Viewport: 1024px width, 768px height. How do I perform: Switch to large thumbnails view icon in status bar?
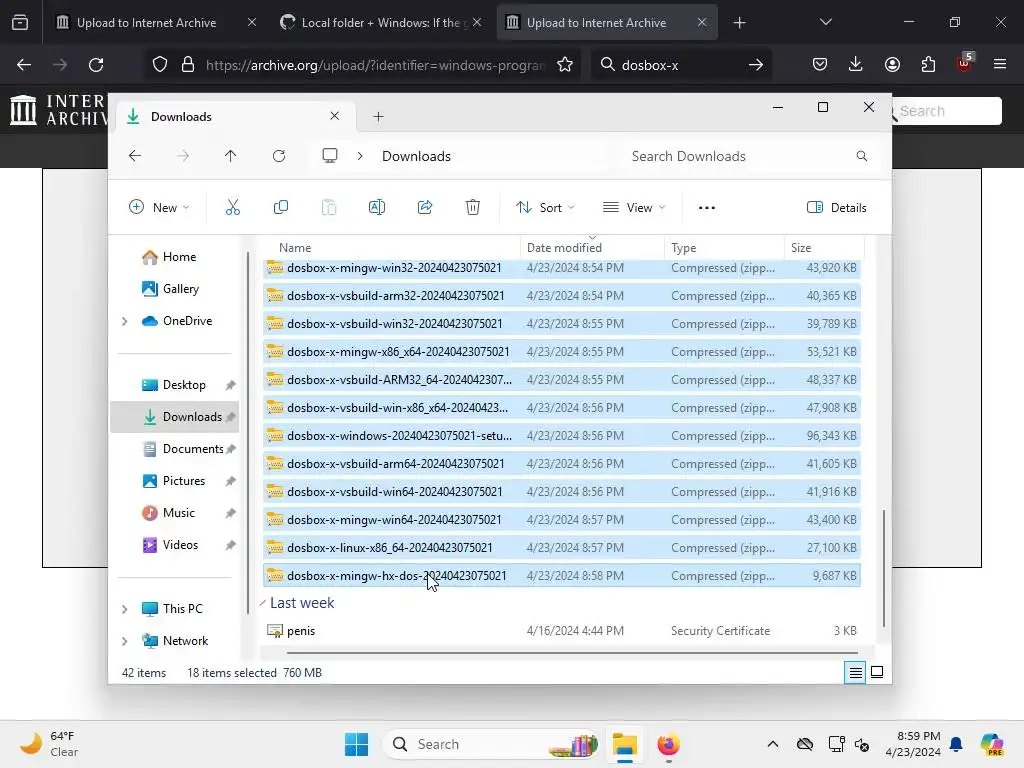[877, 672]
